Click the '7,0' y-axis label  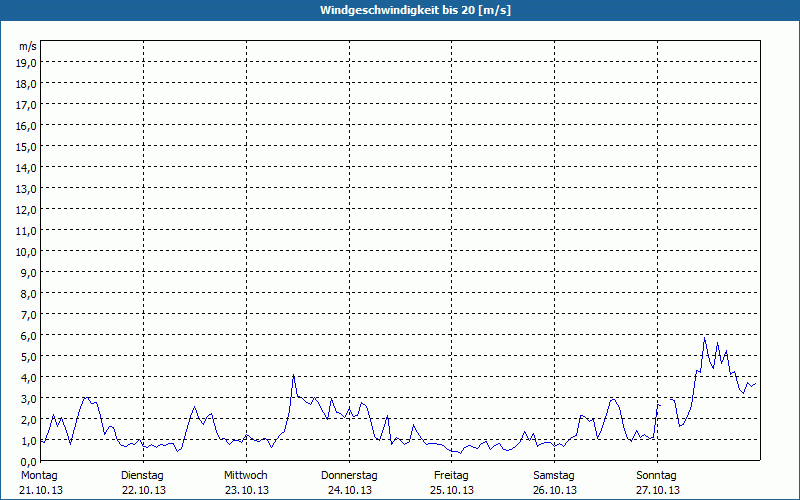(x=28, y=315)
